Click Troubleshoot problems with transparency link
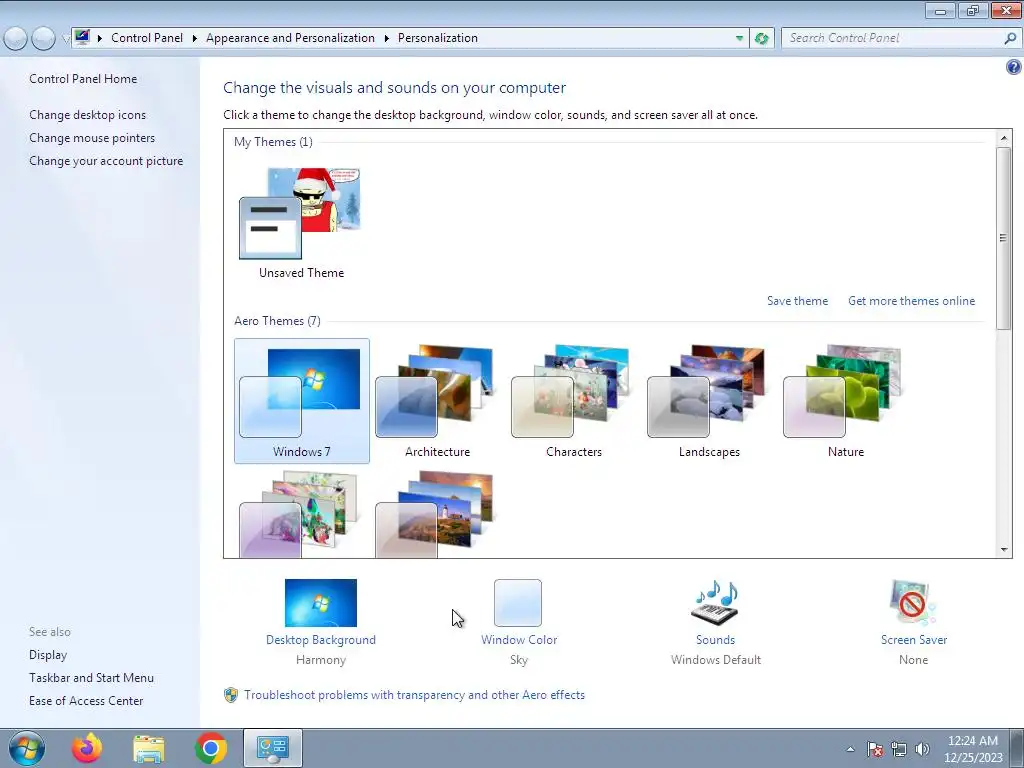The image size is (1024, 768). (x=414, y=695)
